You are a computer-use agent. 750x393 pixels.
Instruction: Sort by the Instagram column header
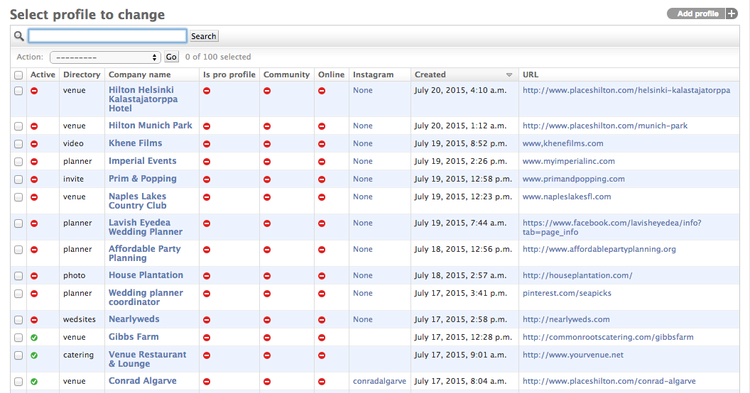click(373, 75)
